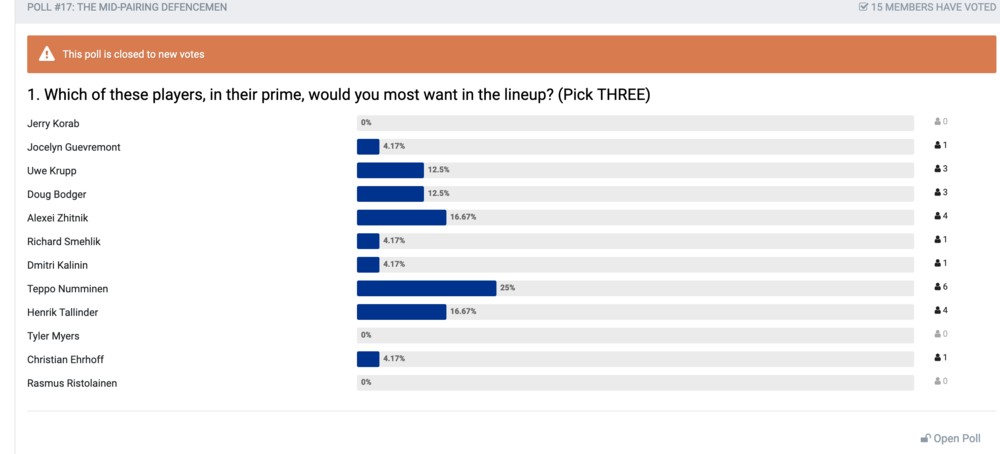Click the 'poll is closed to new votes' banner

(x=511, y=54)
